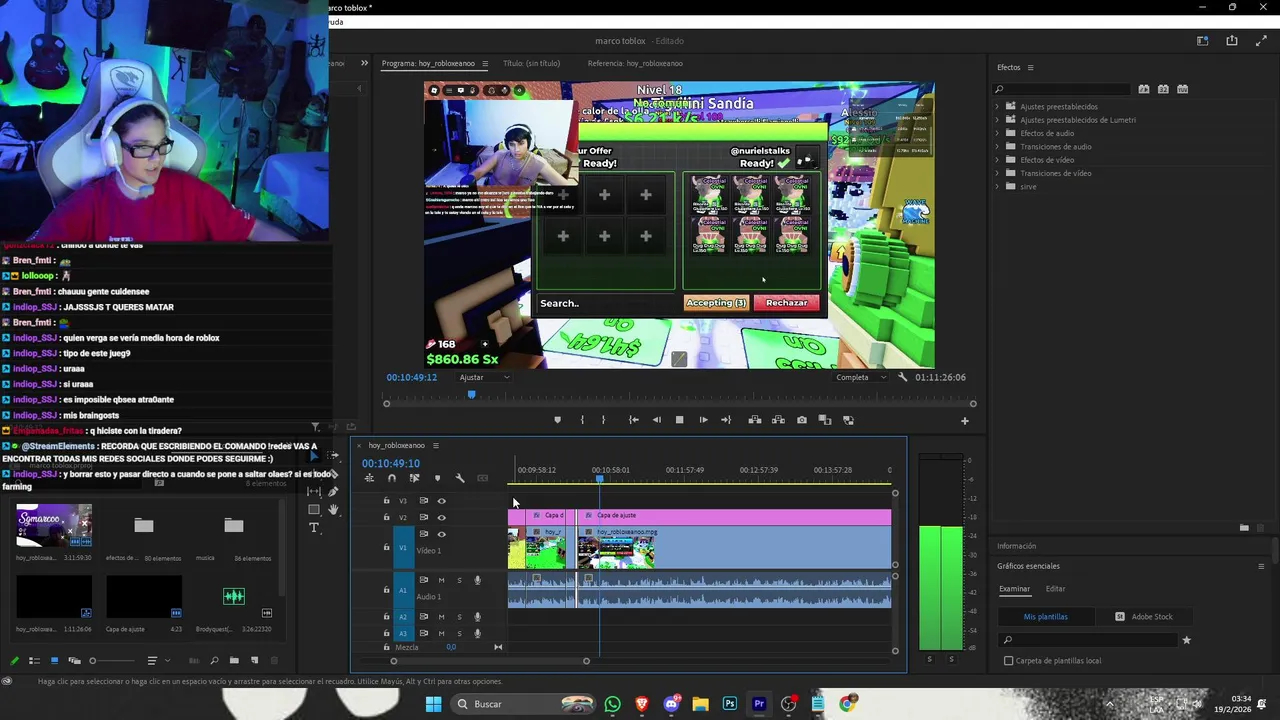Viewport: 1280px width, 720px height.
Task: Enable voice-over record on A1
Action: click(477, 580)
